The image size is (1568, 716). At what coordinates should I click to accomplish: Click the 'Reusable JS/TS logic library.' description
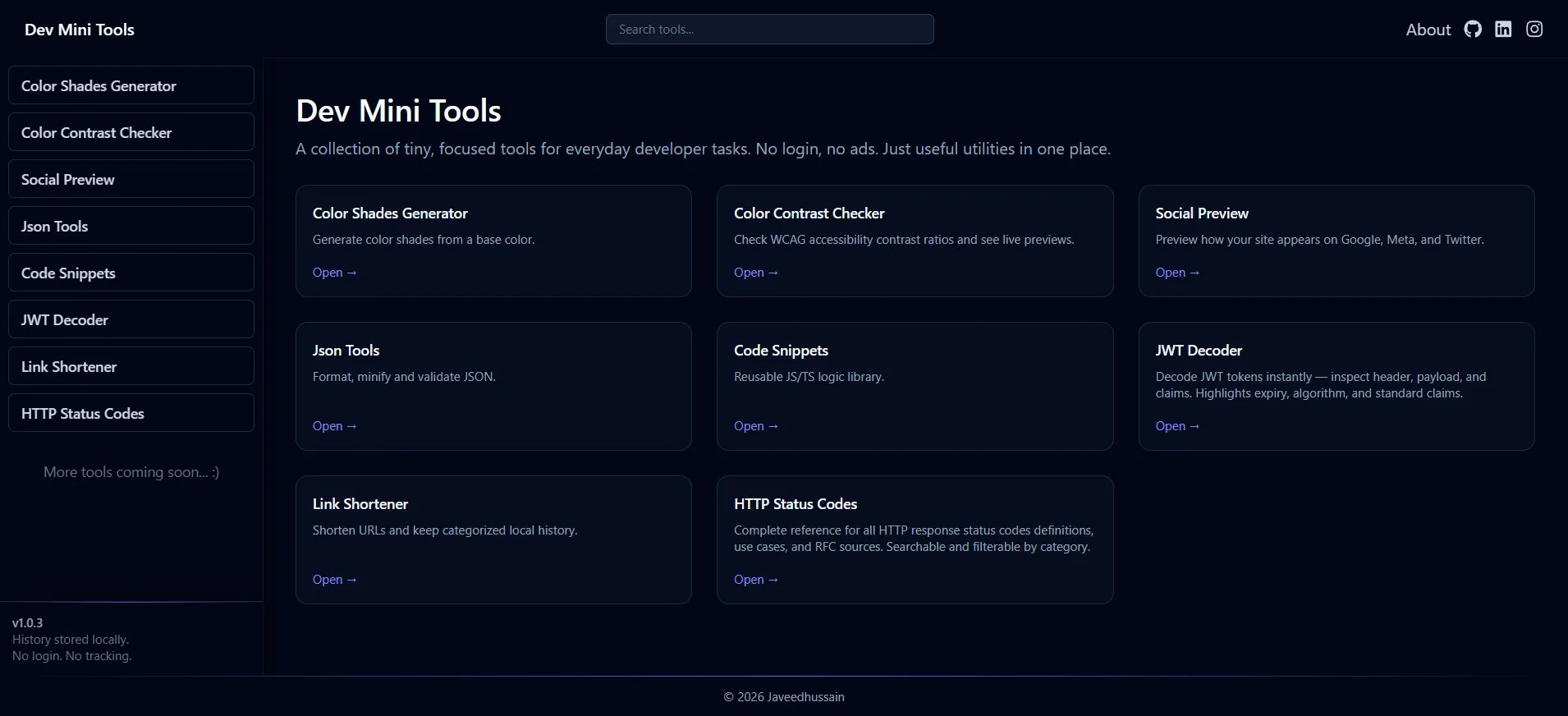809,377
